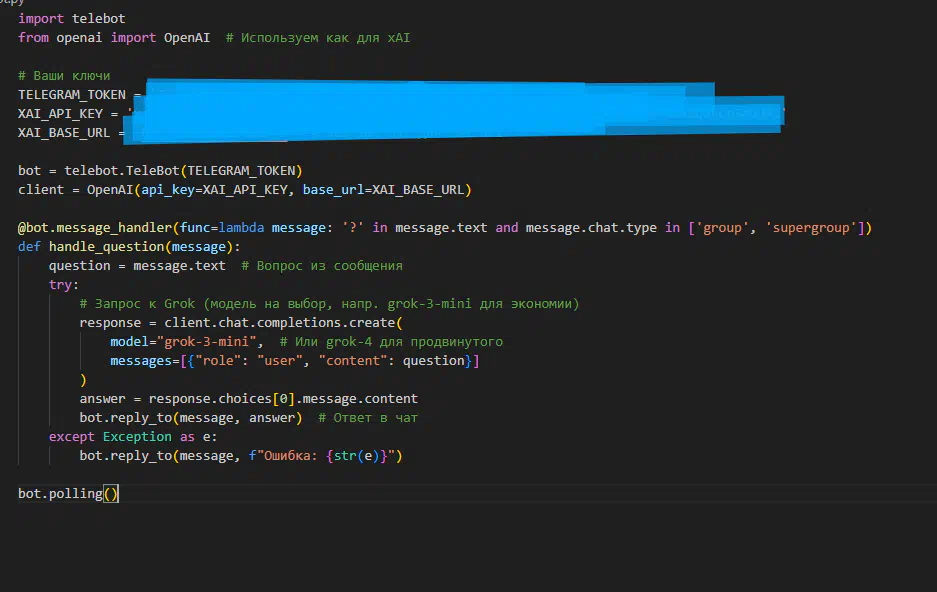Click the '# Ответ в чат' comment
This screenshot has width=937, height=592.
[368, 418]
